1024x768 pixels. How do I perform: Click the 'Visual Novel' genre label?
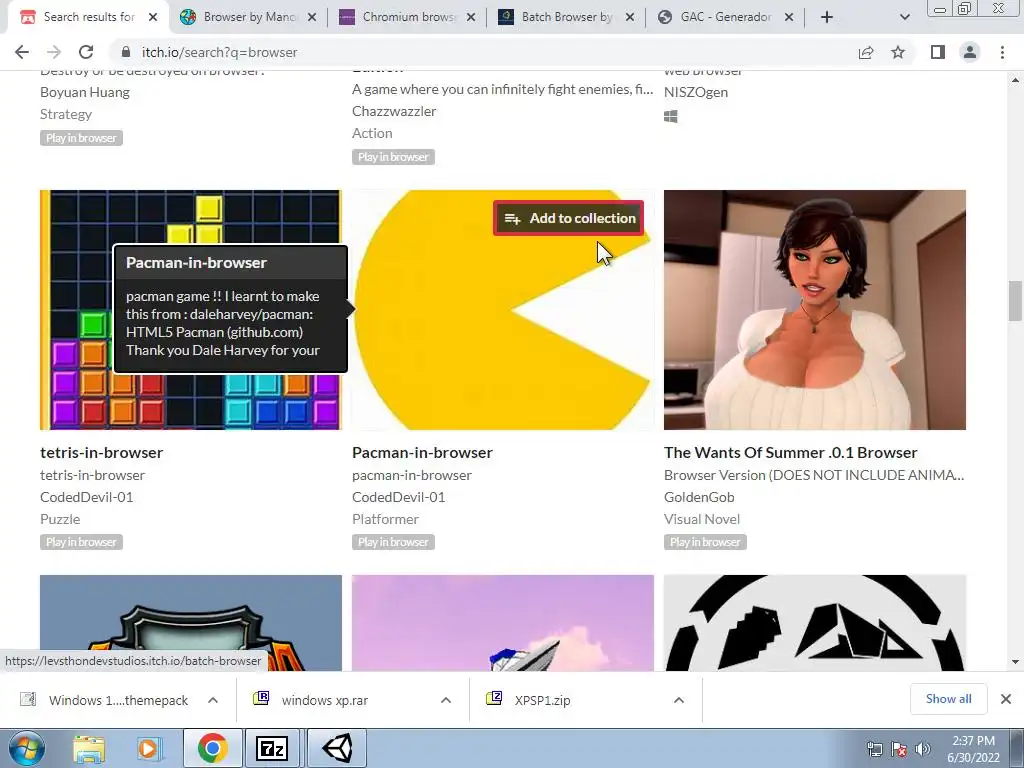(701, 519)
